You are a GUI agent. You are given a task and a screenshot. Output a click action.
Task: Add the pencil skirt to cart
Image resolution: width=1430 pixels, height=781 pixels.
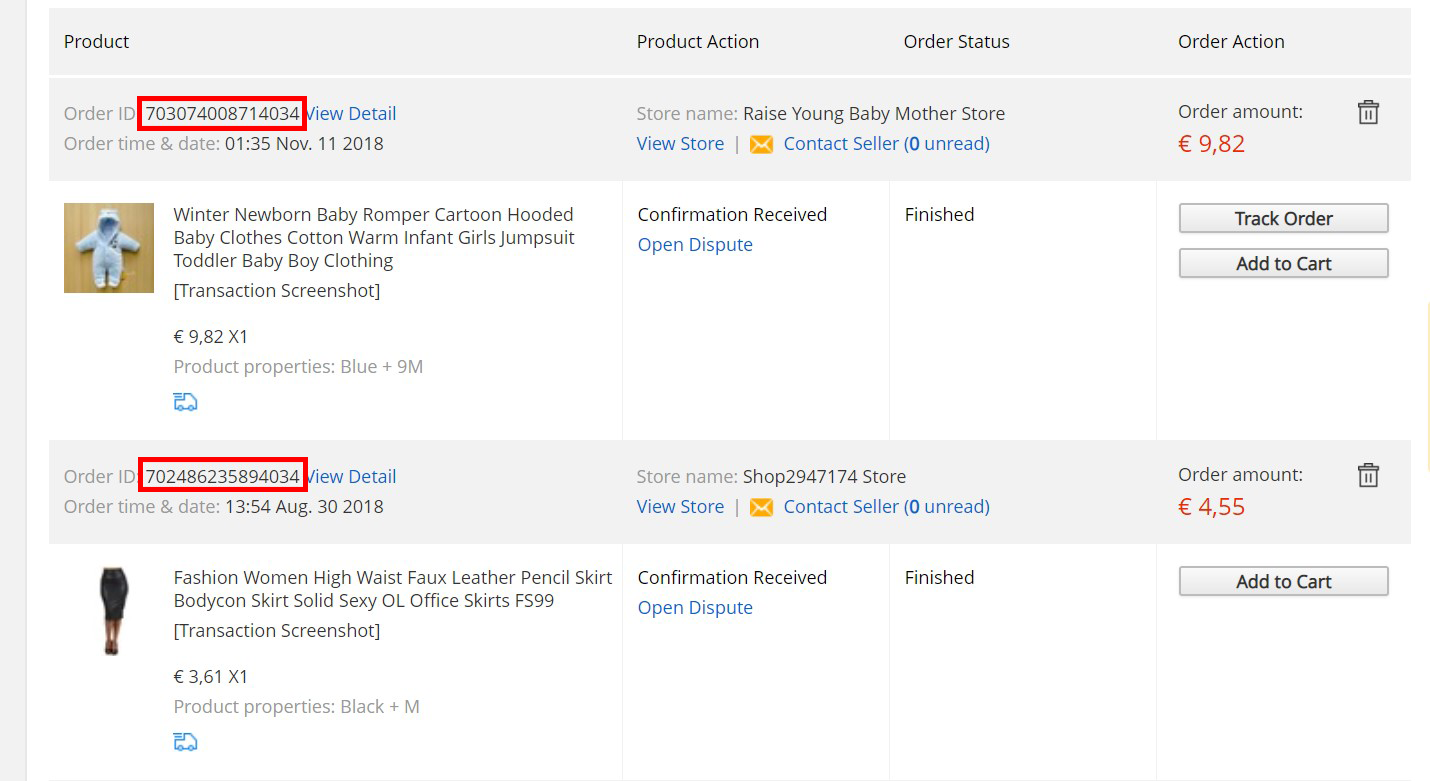click(1283, 581)
